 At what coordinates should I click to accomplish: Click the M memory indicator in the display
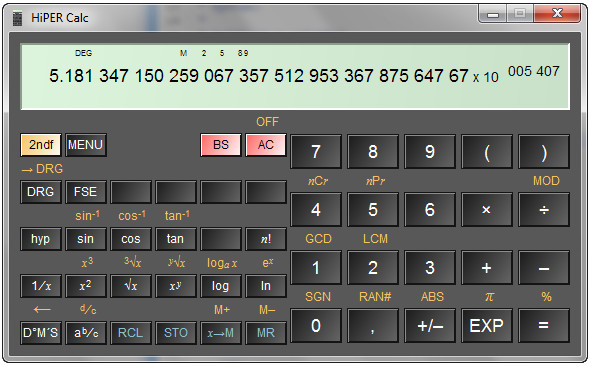point(184,53)
